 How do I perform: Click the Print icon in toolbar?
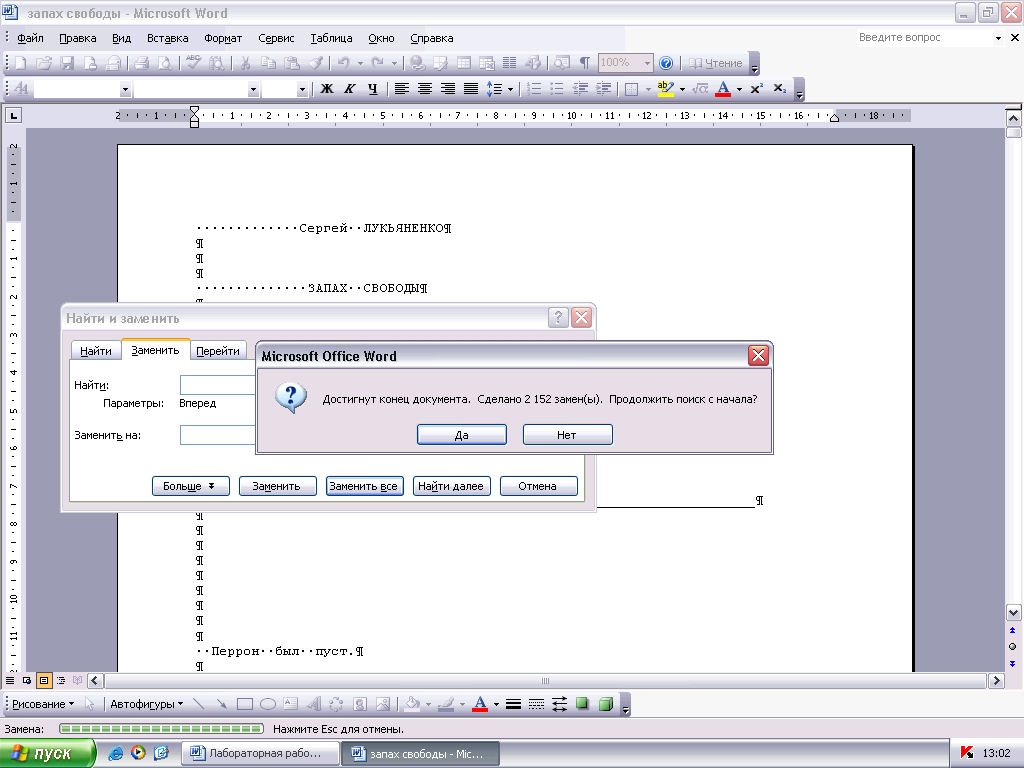(141, 63)
